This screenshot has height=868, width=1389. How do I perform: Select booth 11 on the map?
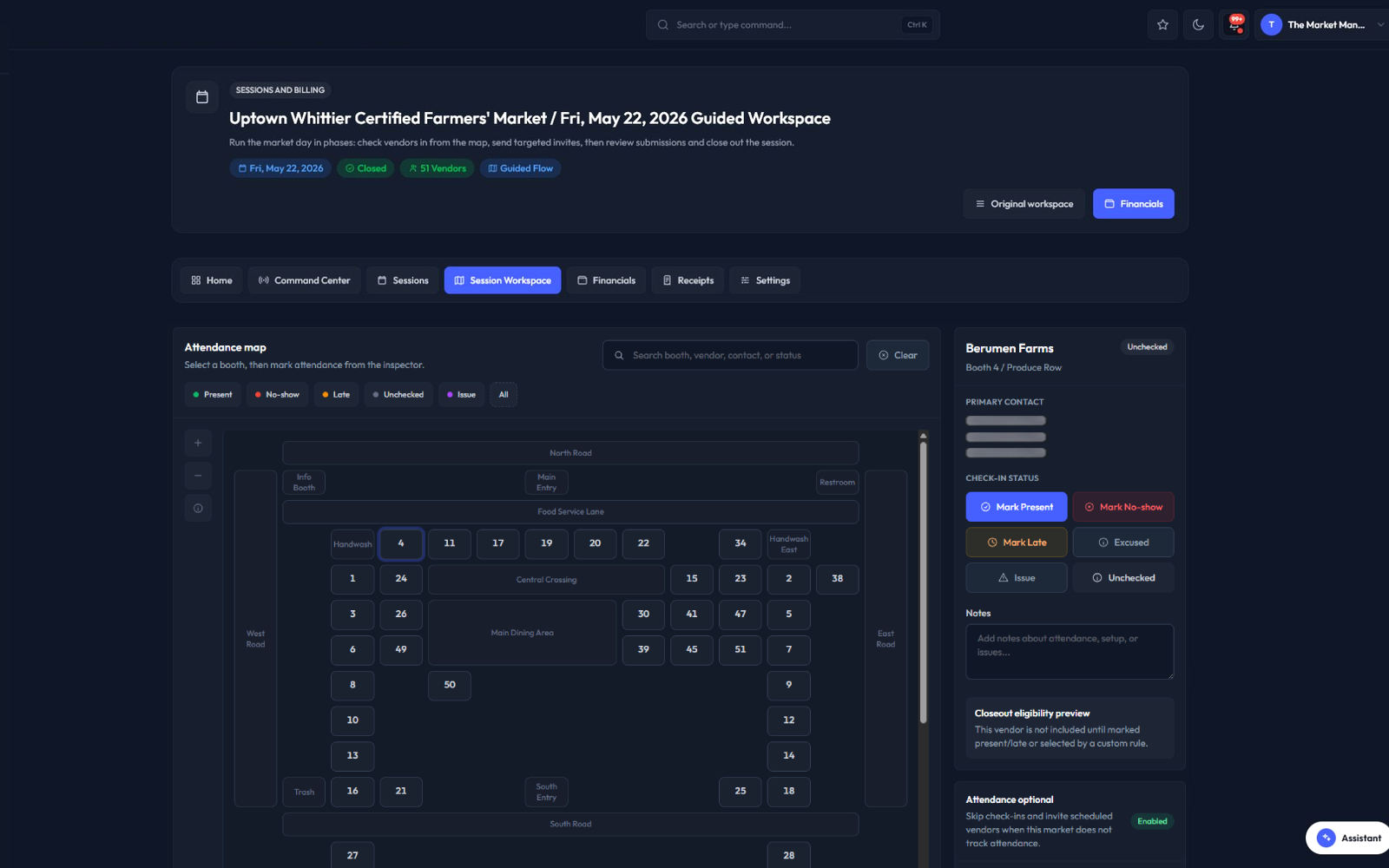pyautogui.click(x=450, y=543)
